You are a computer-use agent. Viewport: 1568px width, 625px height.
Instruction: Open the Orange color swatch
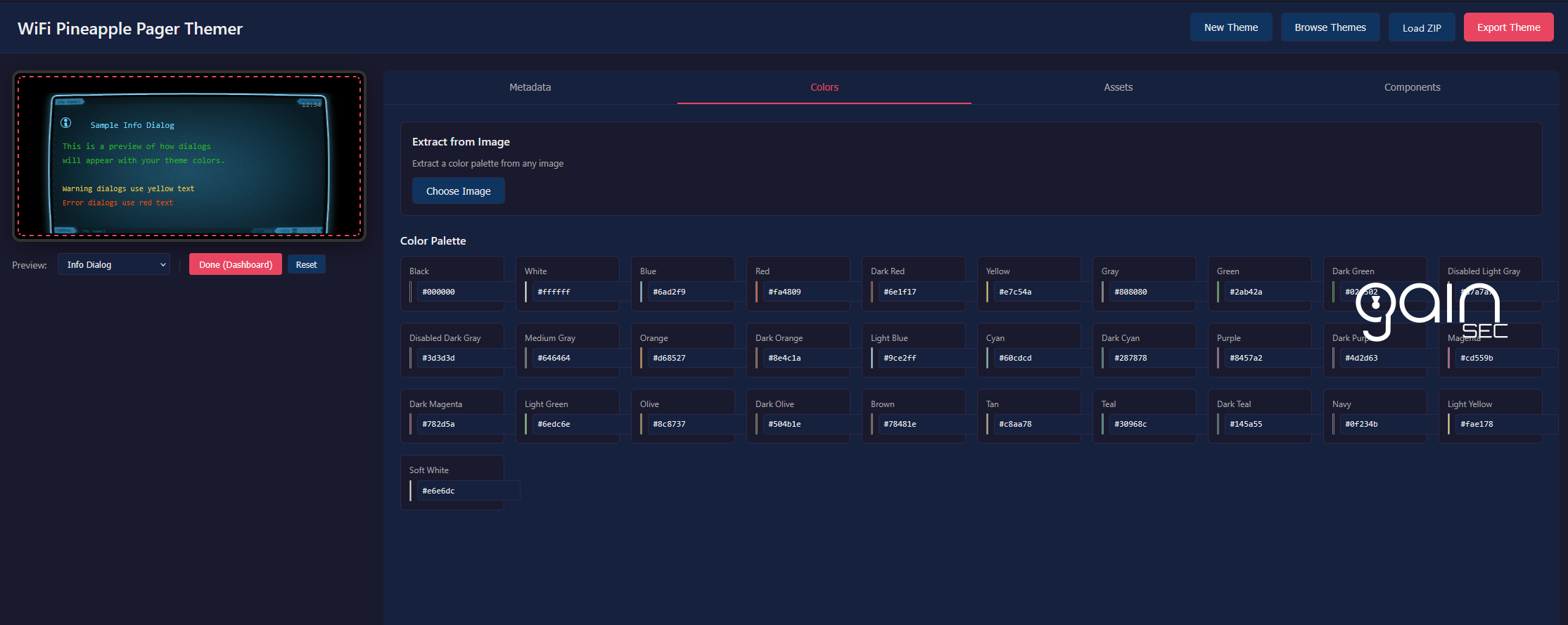click(642, 358)
